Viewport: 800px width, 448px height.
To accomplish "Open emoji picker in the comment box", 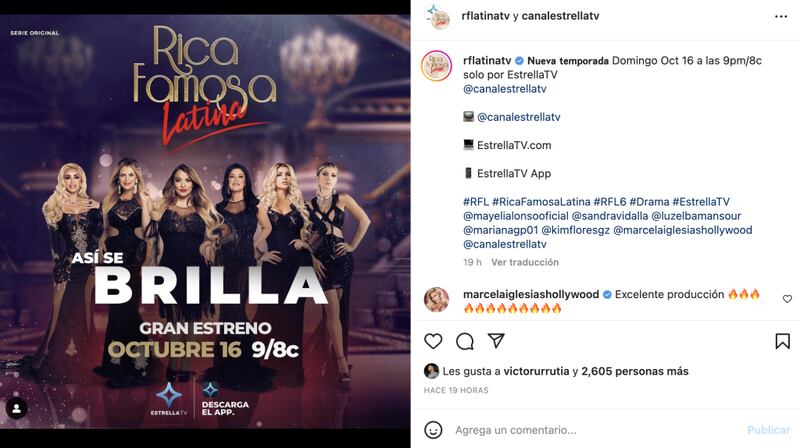I will coord(433,430).
